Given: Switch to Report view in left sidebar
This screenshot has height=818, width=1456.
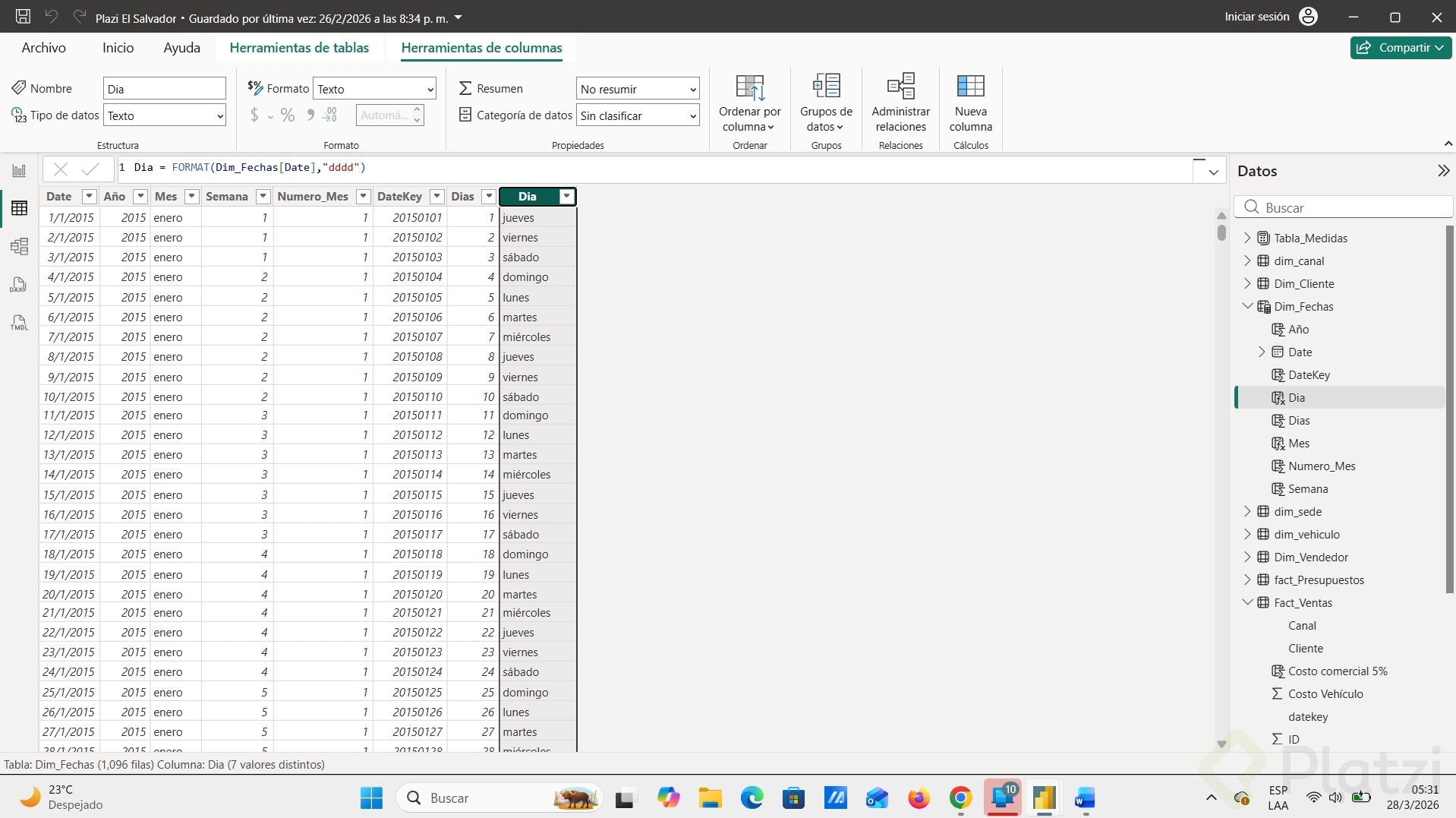Looking at the screenshot, I should pos(19,171).
